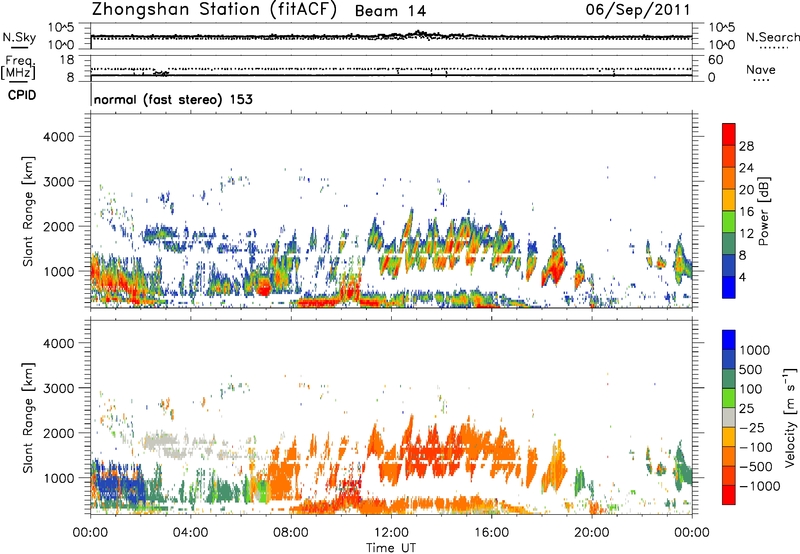Click the grey velocity band near 03:00
Screen dimensions: 800x554
(x=161, y=442)
